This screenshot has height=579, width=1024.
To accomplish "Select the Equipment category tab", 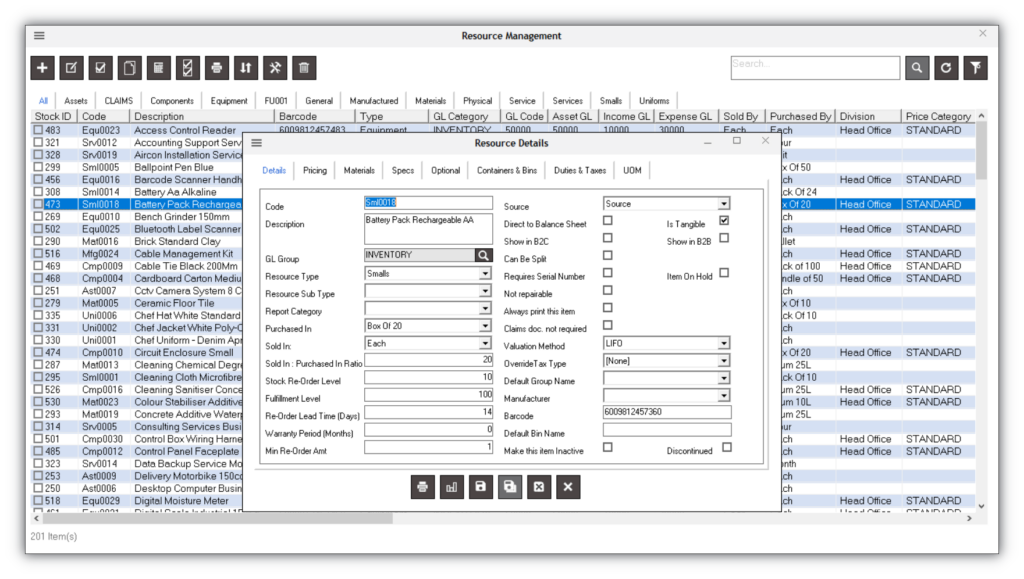I will [229, 101].
